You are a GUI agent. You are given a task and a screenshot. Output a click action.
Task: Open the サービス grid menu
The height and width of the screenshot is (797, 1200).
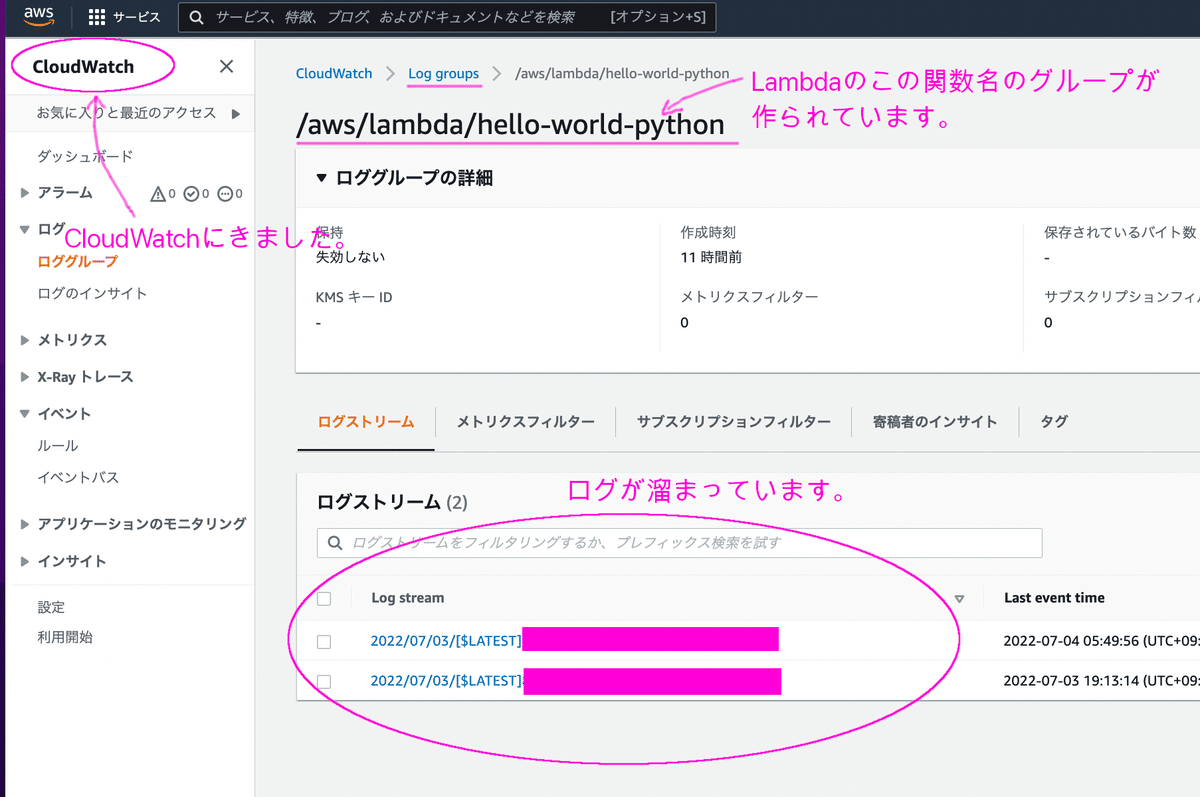(124, 17)
